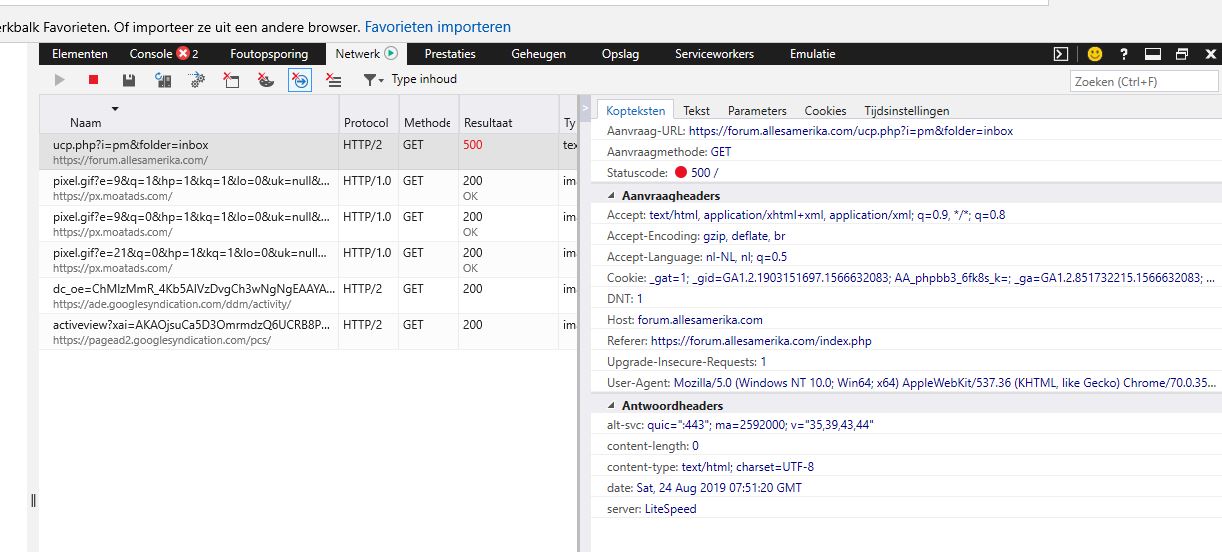Open the change proxy settings icon
1222x552 pixels.
[x=197, y=80]
